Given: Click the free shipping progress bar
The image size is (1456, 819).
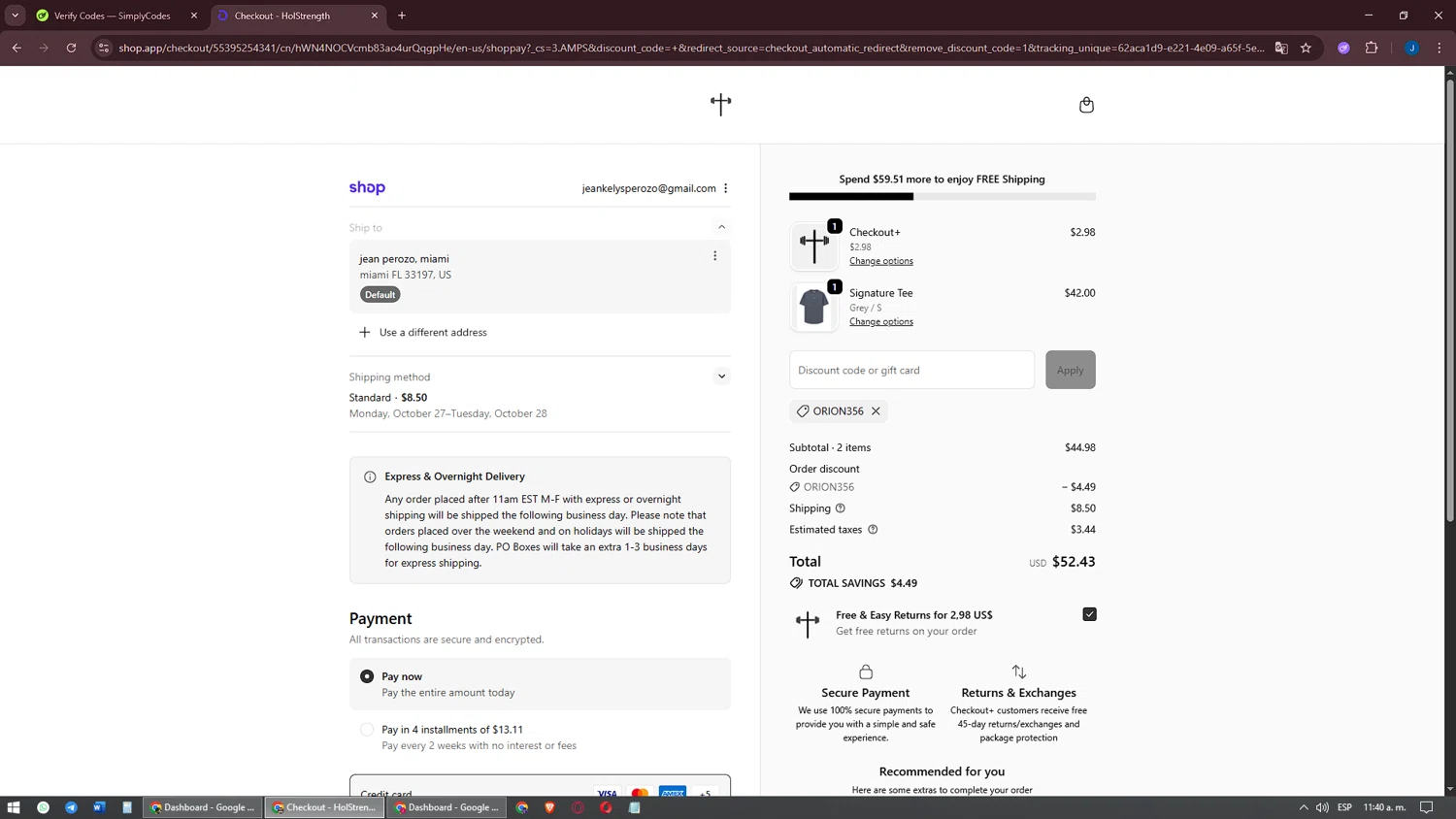Looking at the screenshot, I should pos(942,196).
